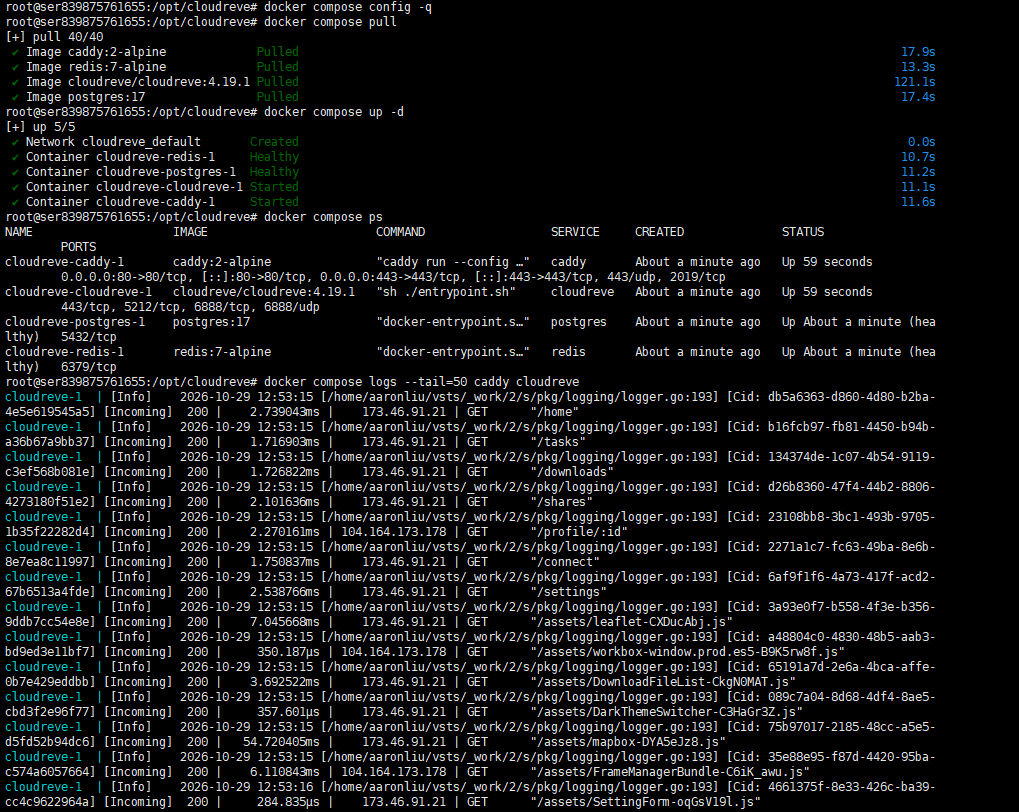
Task: Click "Container cloudreve-postgres-1" in the up list
Action: click(131, 172)
